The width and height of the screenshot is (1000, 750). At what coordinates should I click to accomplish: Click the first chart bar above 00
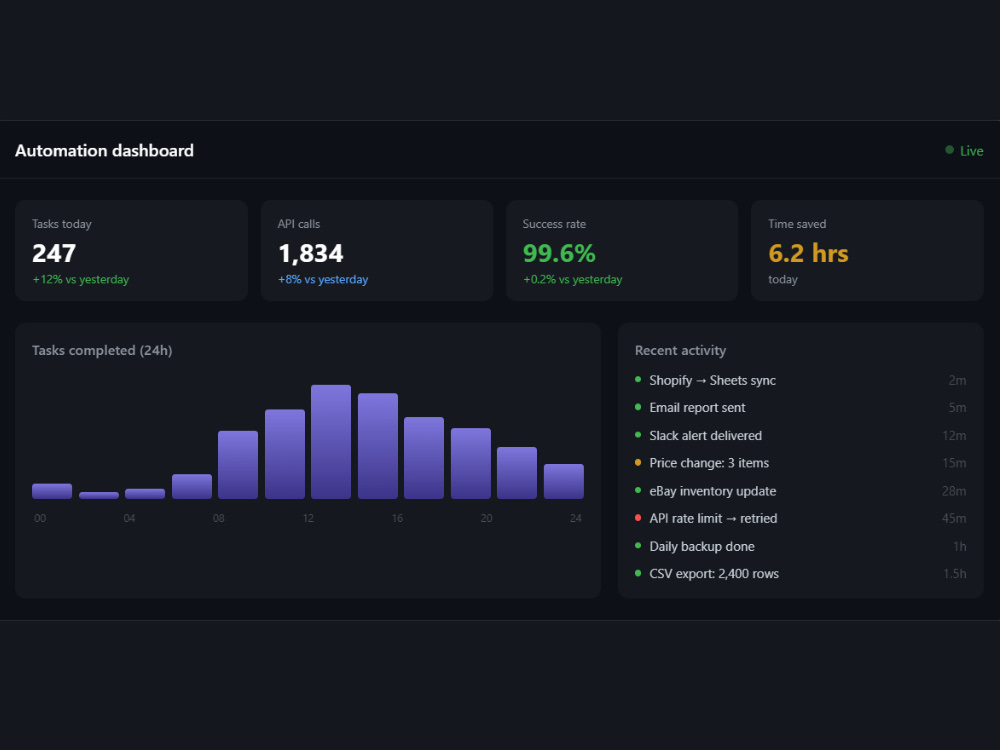click(52, 491)
